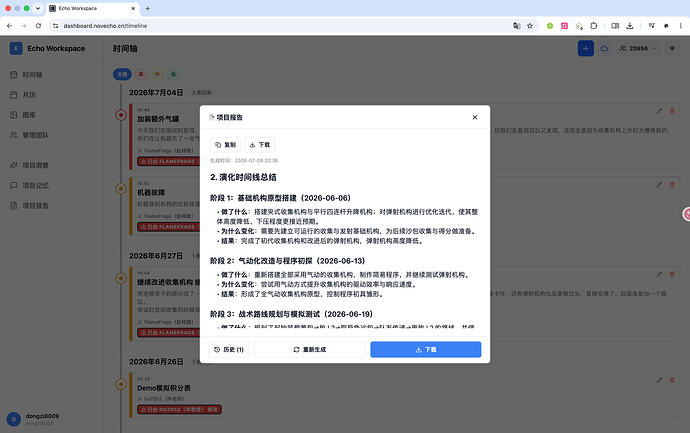This screenshot has height=433, width=690.
Task: Open the Chrome three-dot menu
Action: tap(681, 26)
